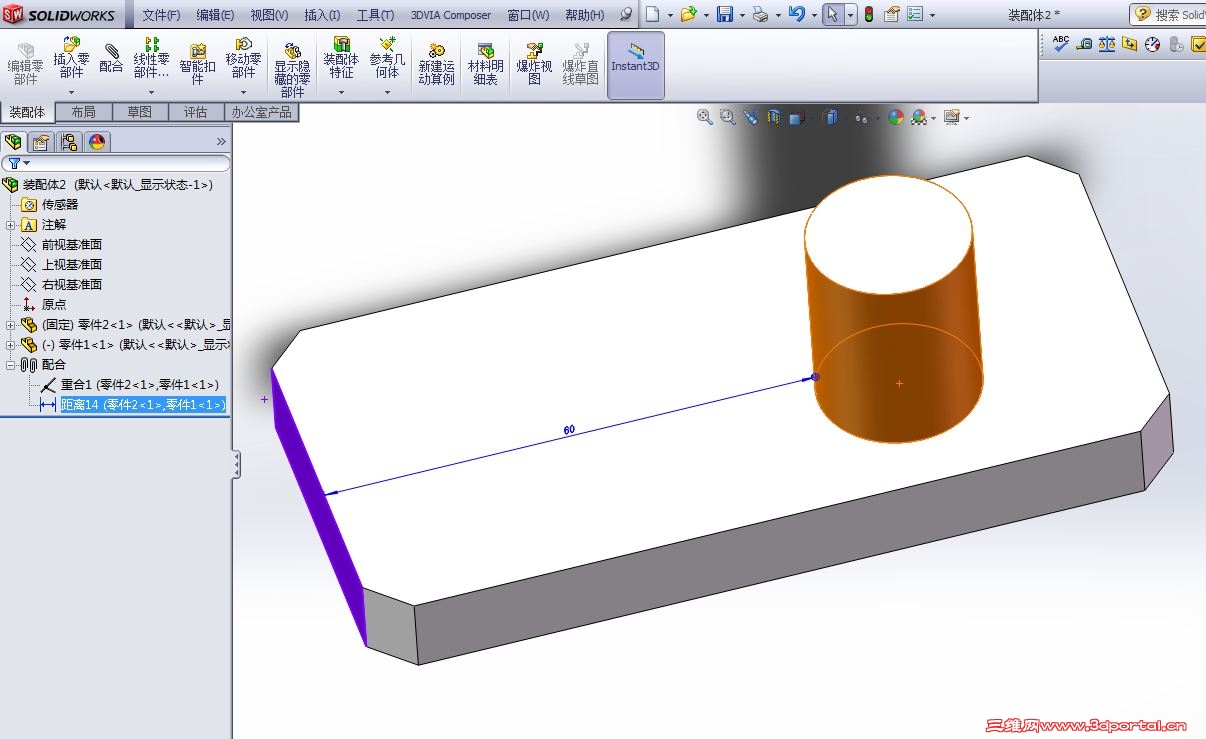1206x739 pixels.
Task: Click the 材料明细表 (Bill of Materials) tool
Action: 485,63
